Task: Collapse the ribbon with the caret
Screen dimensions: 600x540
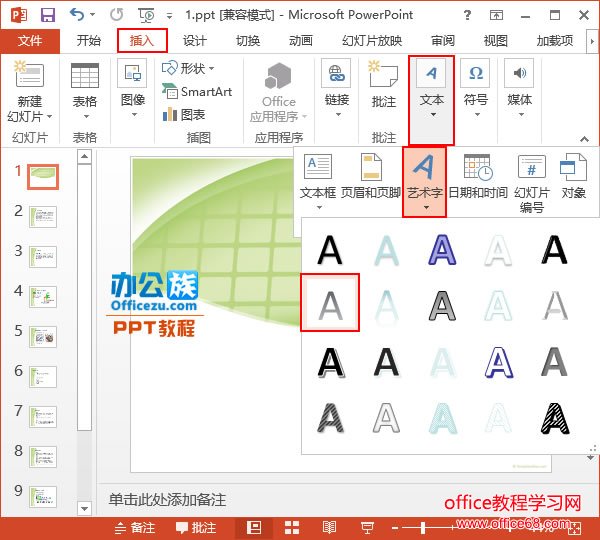Action: tap(584, 139)
